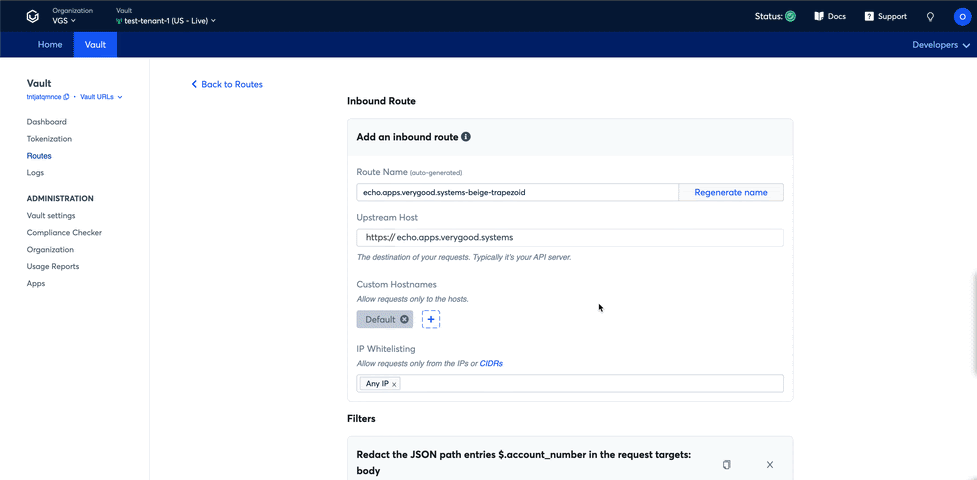Open Logs in the sidebar
Screen dimensions: 977x480
tap(36, 173)
